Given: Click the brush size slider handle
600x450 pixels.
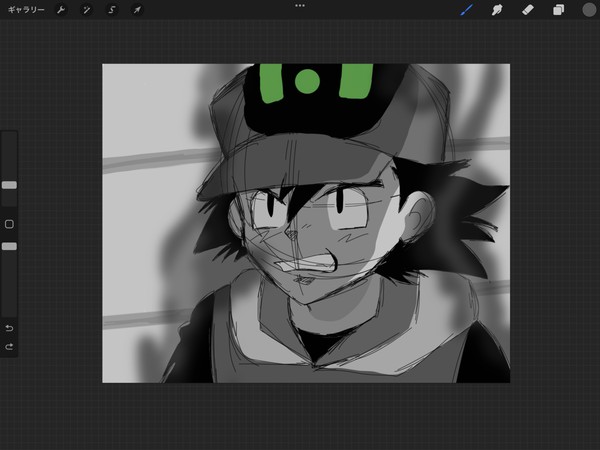Looking at the screenshot, I should click(9, 185).
